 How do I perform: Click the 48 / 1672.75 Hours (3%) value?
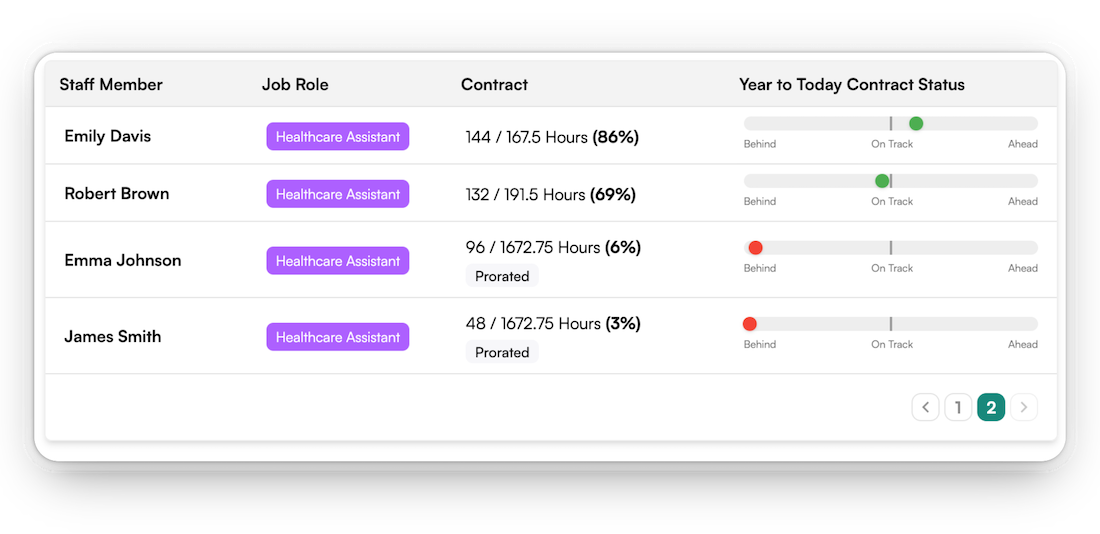point(554,323)
